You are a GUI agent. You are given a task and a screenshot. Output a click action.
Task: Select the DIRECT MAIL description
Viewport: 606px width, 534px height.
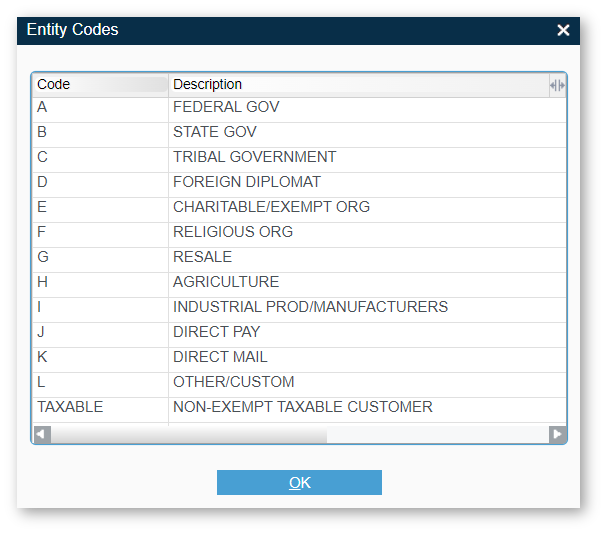click(367, 360)
